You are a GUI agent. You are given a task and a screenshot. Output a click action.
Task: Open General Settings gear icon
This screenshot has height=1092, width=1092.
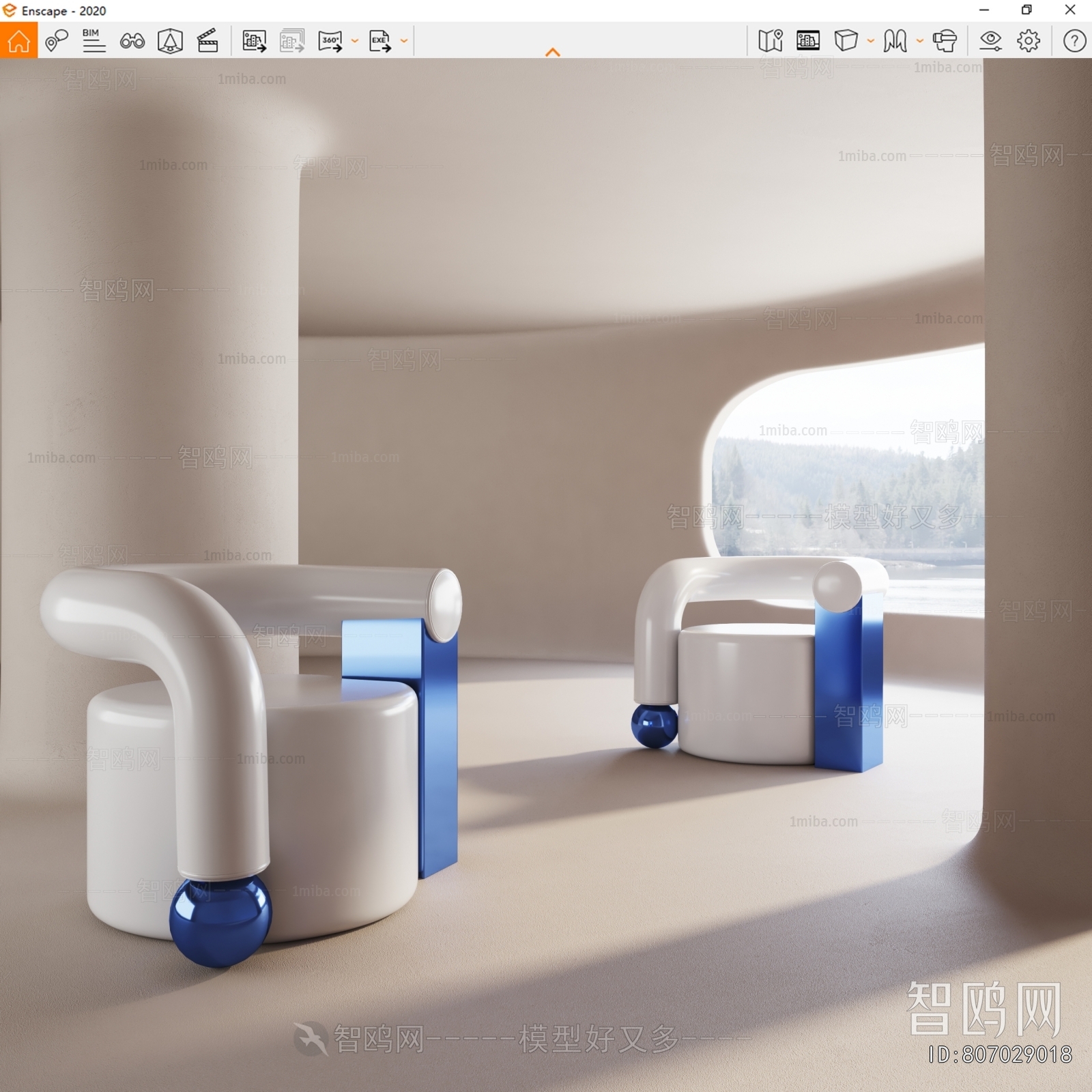point(1029,41)
